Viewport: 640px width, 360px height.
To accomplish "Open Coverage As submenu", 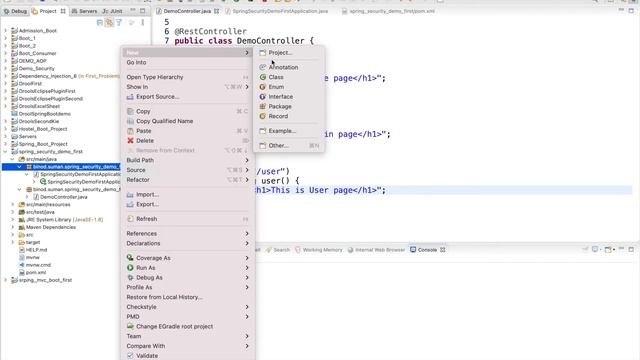I will (188, 258).
